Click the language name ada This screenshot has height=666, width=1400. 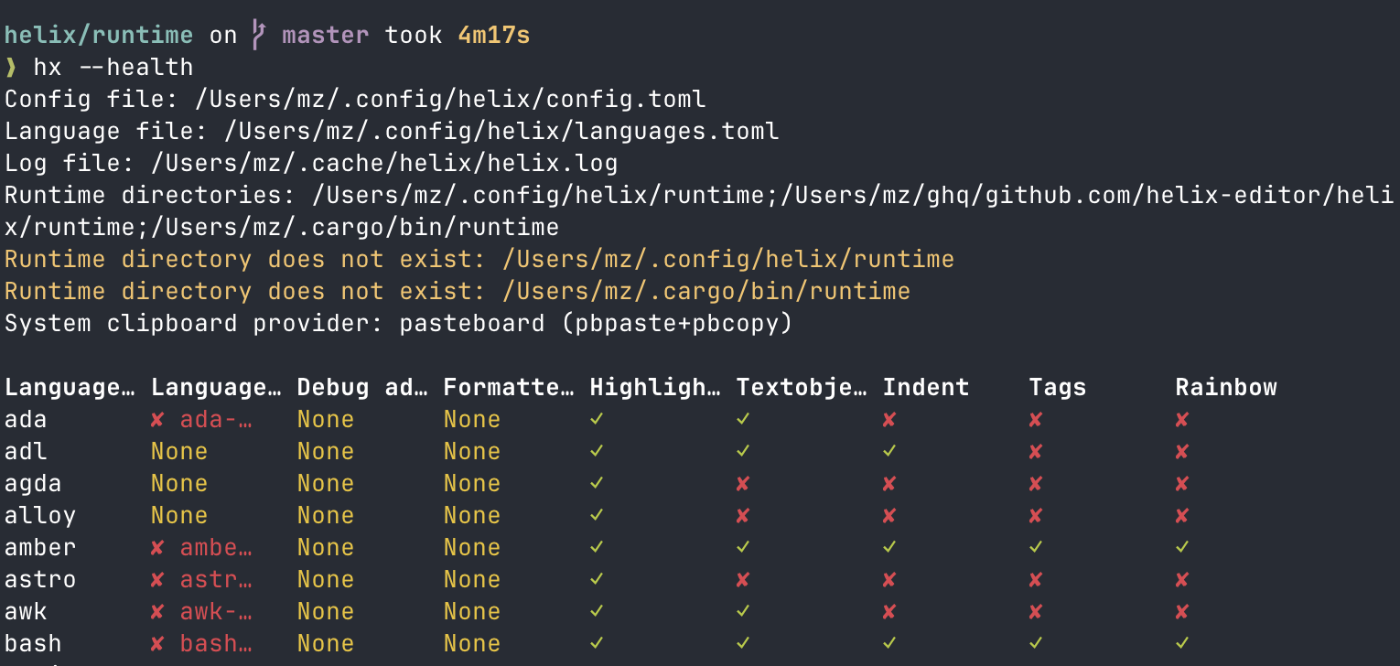coord(26,420)
